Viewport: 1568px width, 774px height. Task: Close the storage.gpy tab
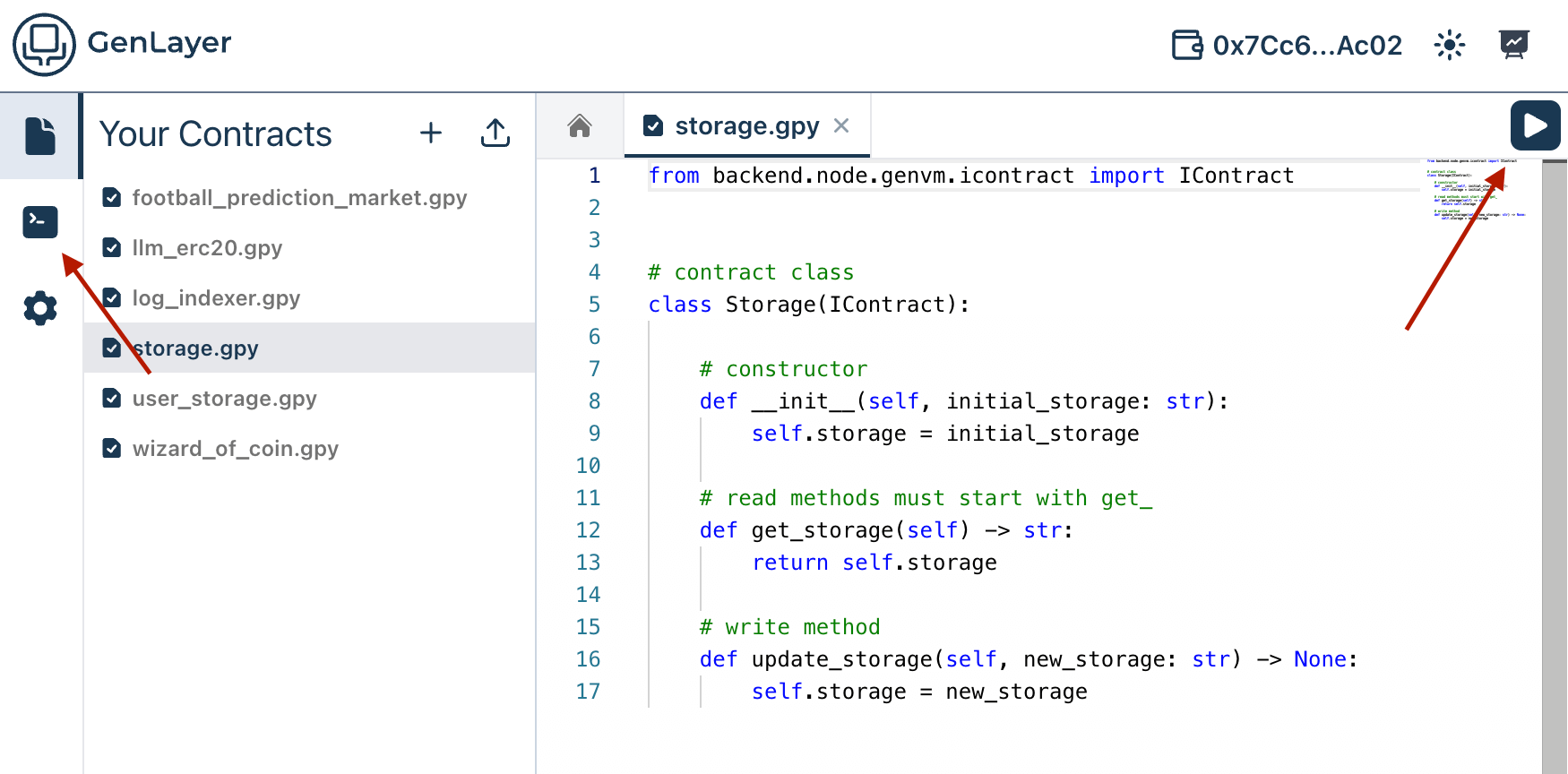point(841,126)
